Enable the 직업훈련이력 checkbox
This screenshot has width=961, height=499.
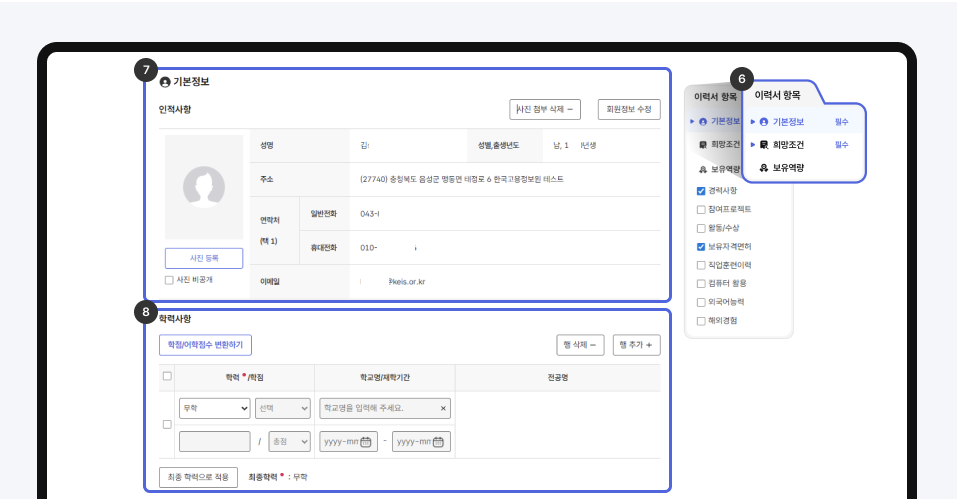pos(701,265)
